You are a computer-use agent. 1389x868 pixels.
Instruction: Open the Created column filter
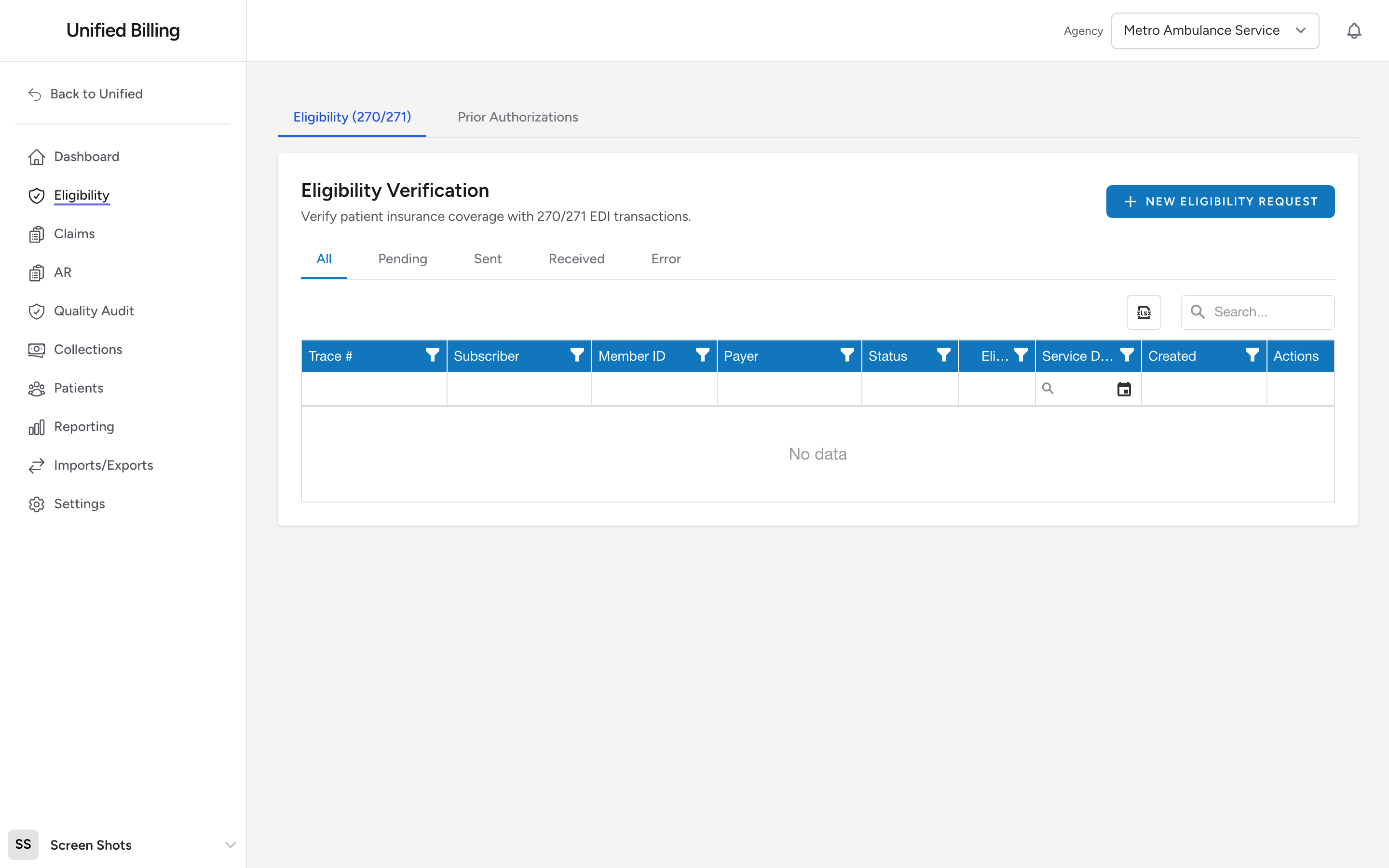coord(1252,355)
